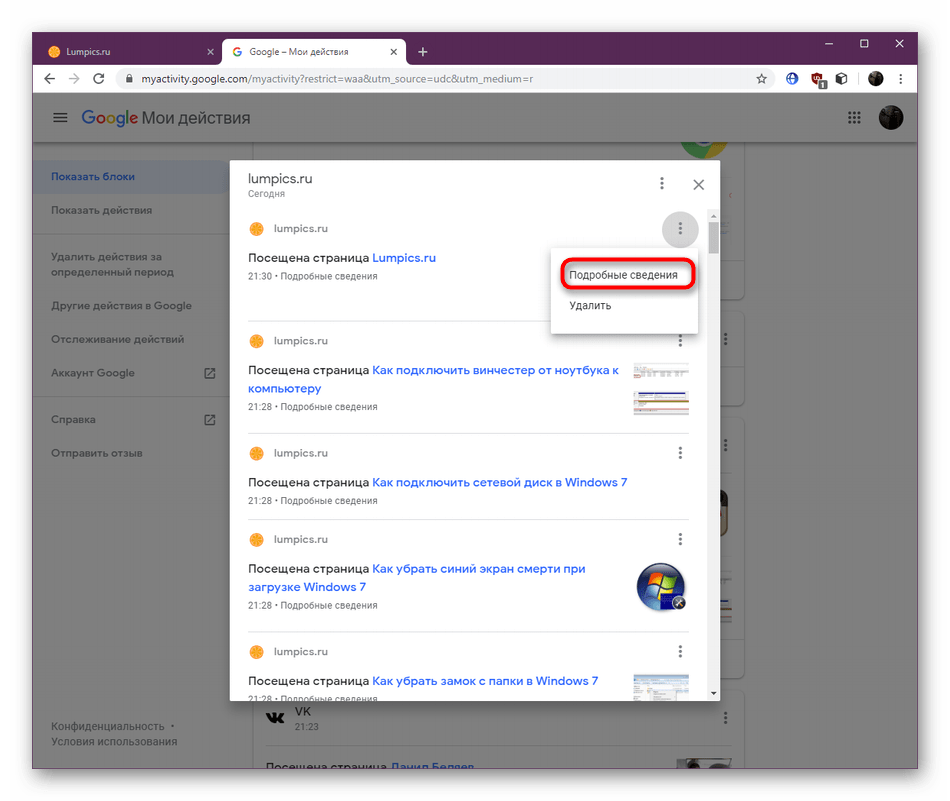Select Показать действия in sidebar

click(130, 210)
